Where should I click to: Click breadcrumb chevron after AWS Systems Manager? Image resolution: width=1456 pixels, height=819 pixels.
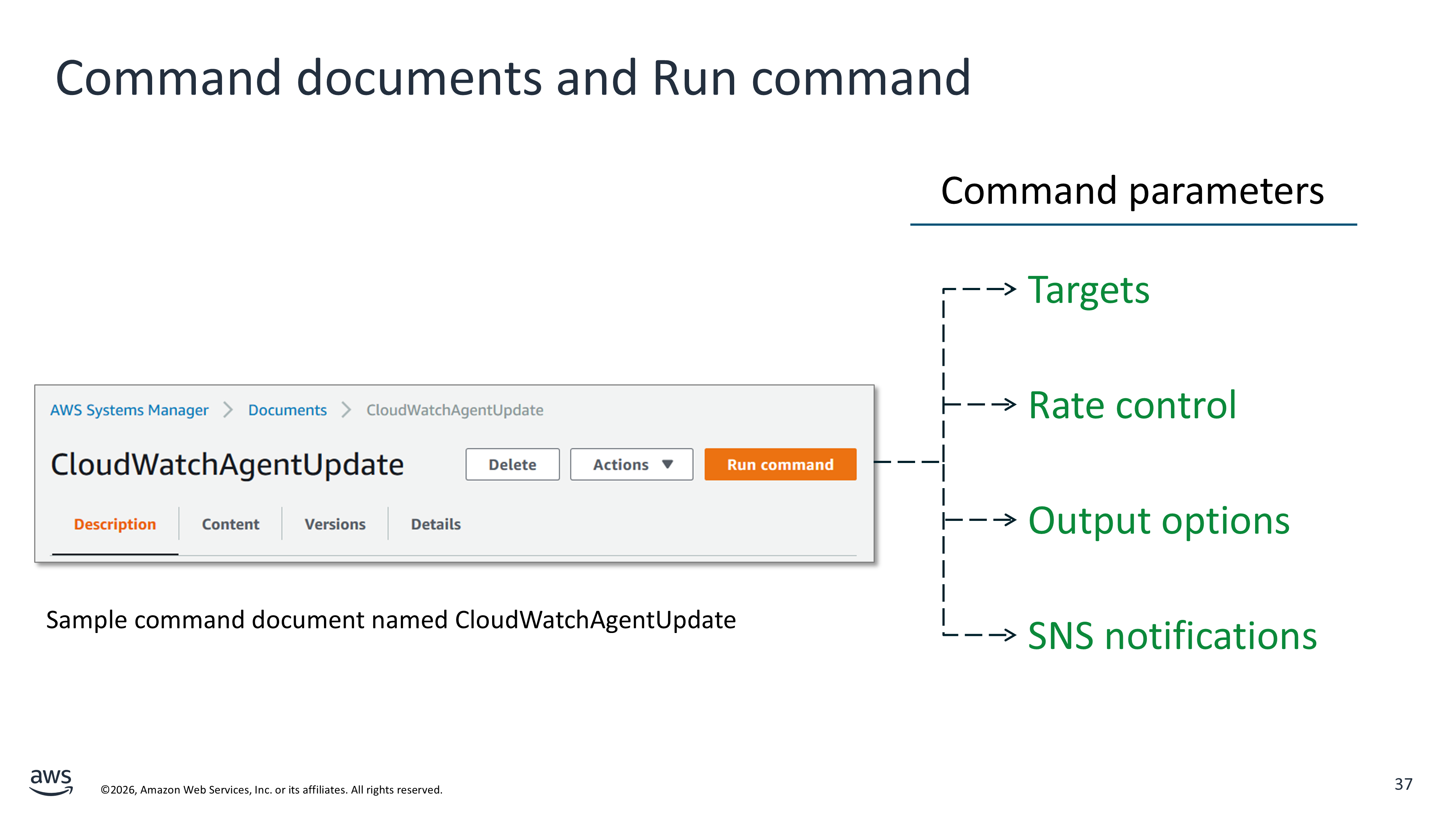[x=228, y=410]
